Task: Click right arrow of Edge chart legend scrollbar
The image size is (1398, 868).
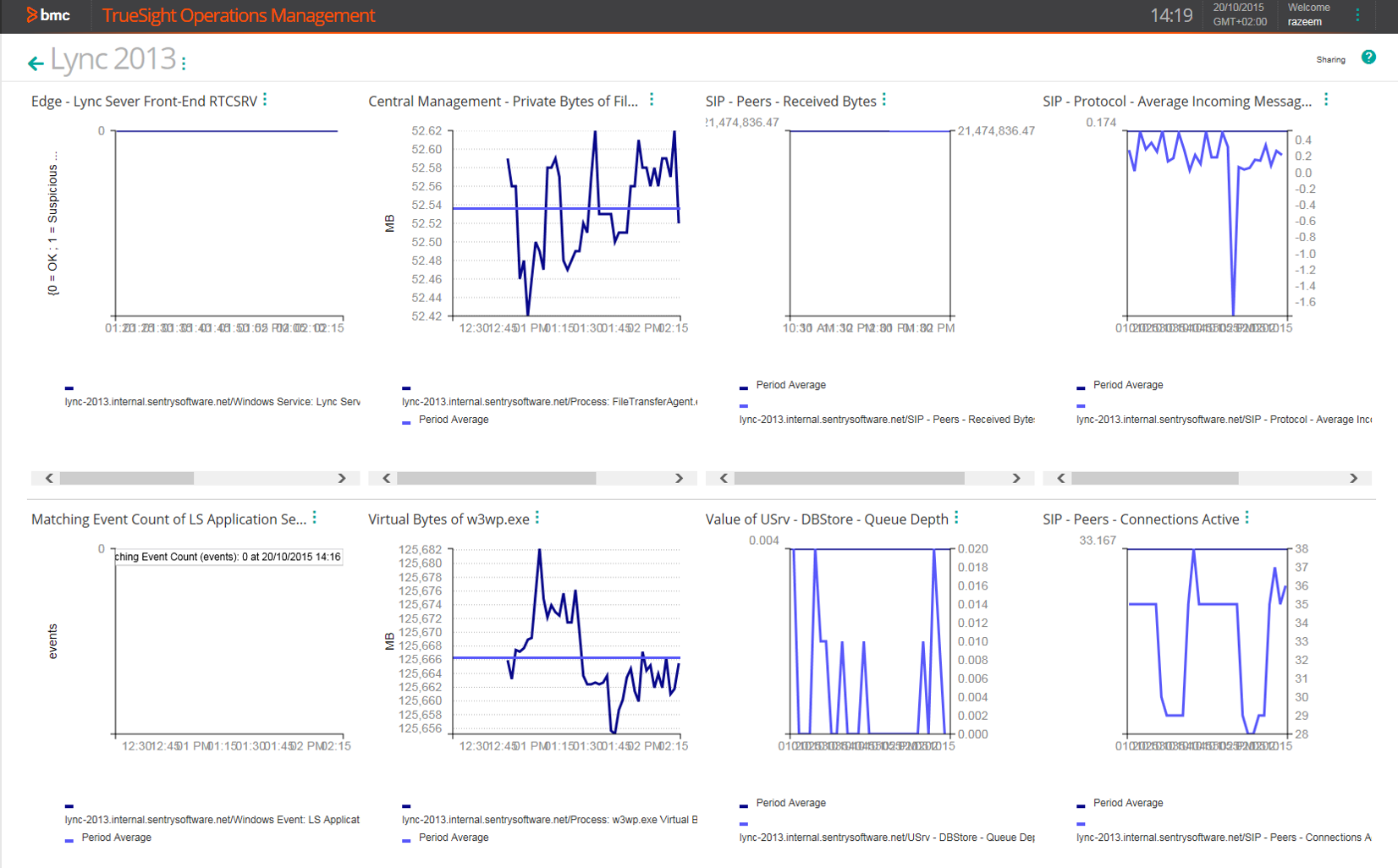Action: (342, 478)
